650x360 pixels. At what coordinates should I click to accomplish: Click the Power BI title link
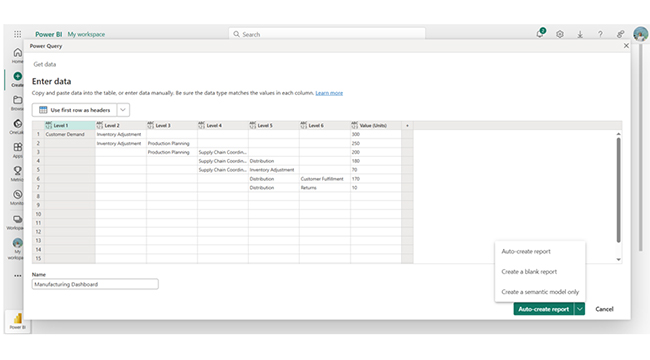tap(49, 34)
